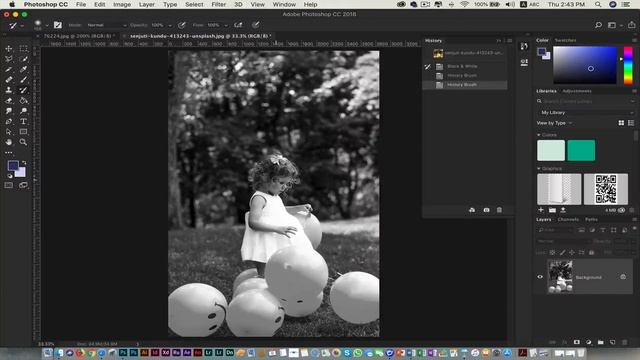Click the hue slider in Color panel
Image resolution: width=640 pixels, height=360 pixels.
tap(628, 65)
